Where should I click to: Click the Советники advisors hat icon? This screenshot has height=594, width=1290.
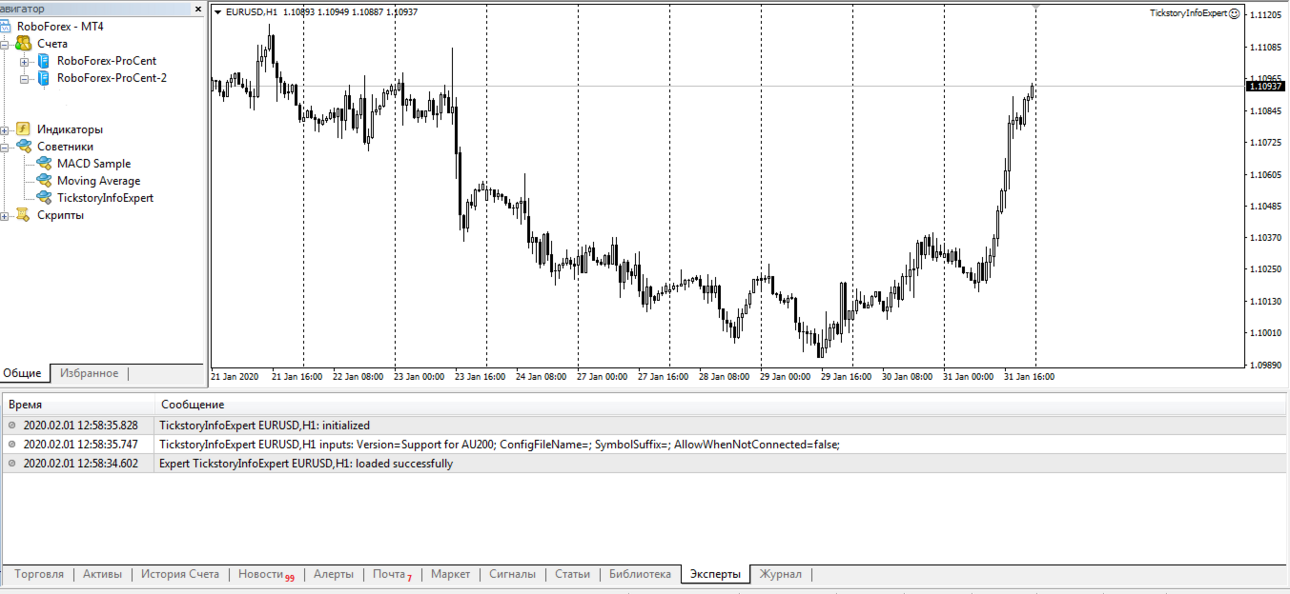pyautogui.click(x=23, y=146)
